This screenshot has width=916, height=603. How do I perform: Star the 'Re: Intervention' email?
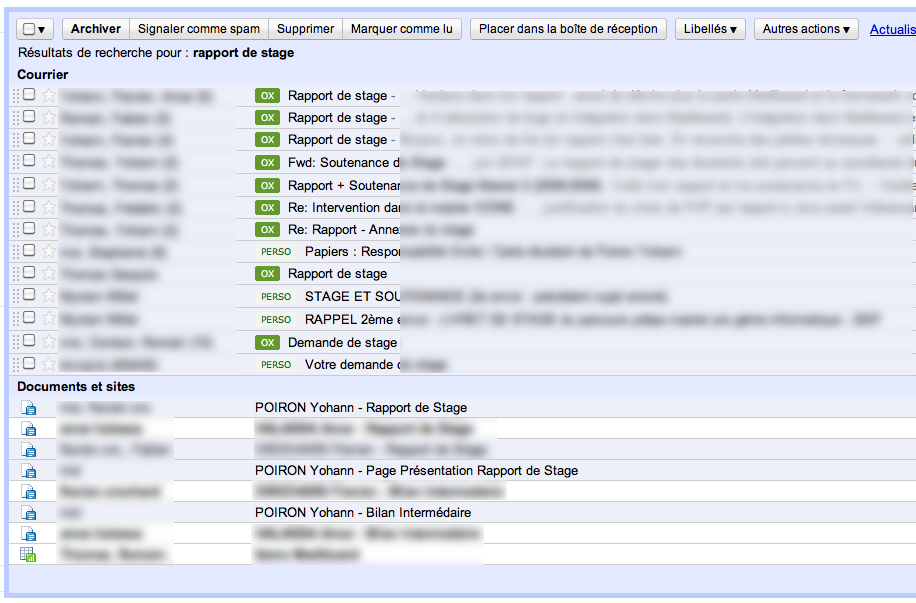(48, 207)
